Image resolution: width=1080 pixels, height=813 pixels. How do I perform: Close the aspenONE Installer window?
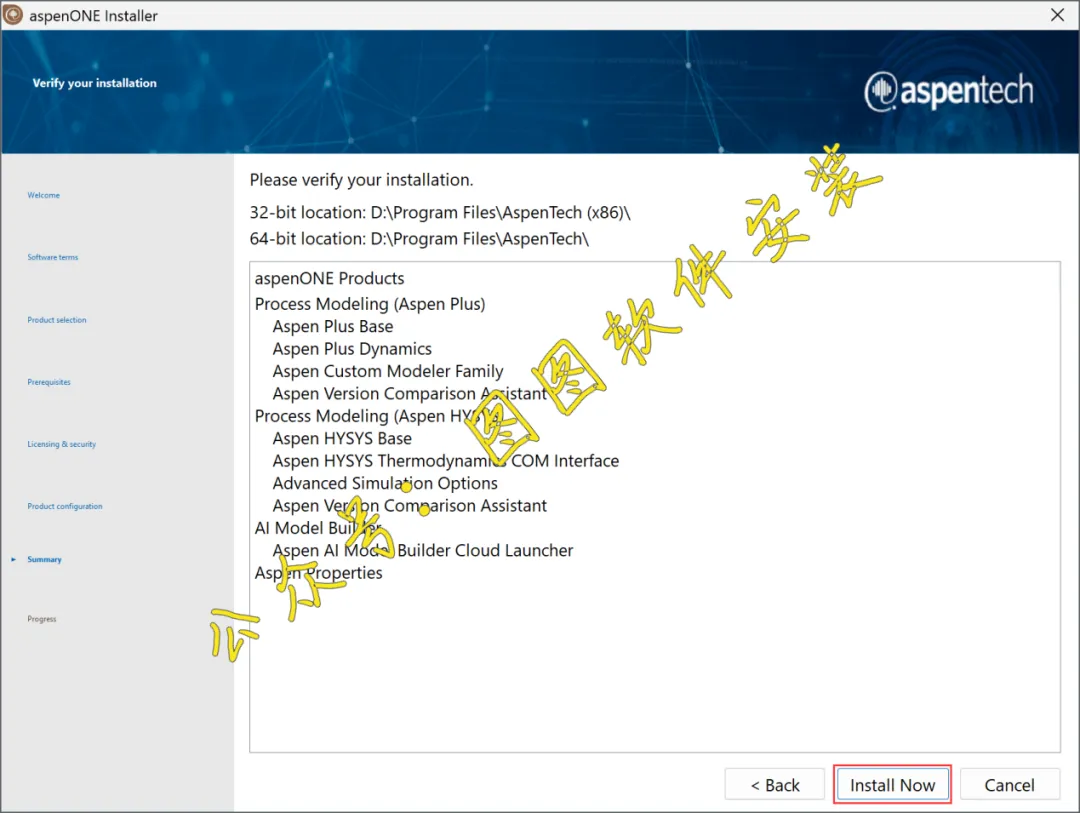click(x=1057, y=15)
